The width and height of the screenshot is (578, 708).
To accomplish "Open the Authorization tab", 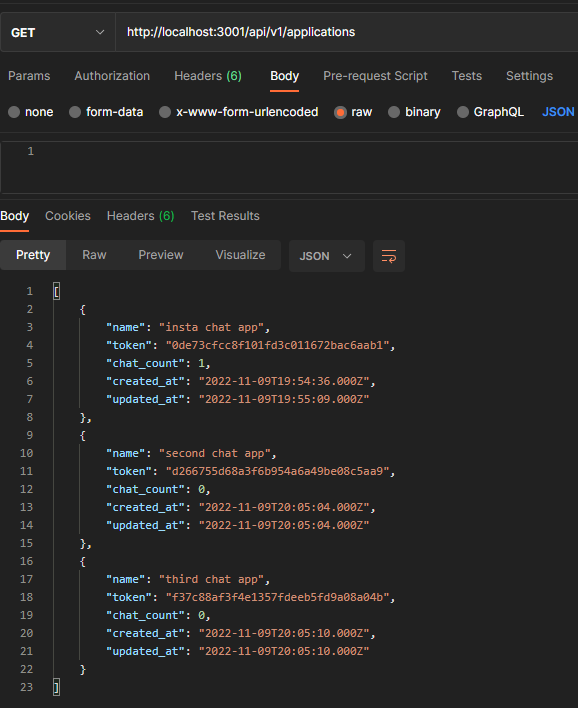I will coord(112,76).
